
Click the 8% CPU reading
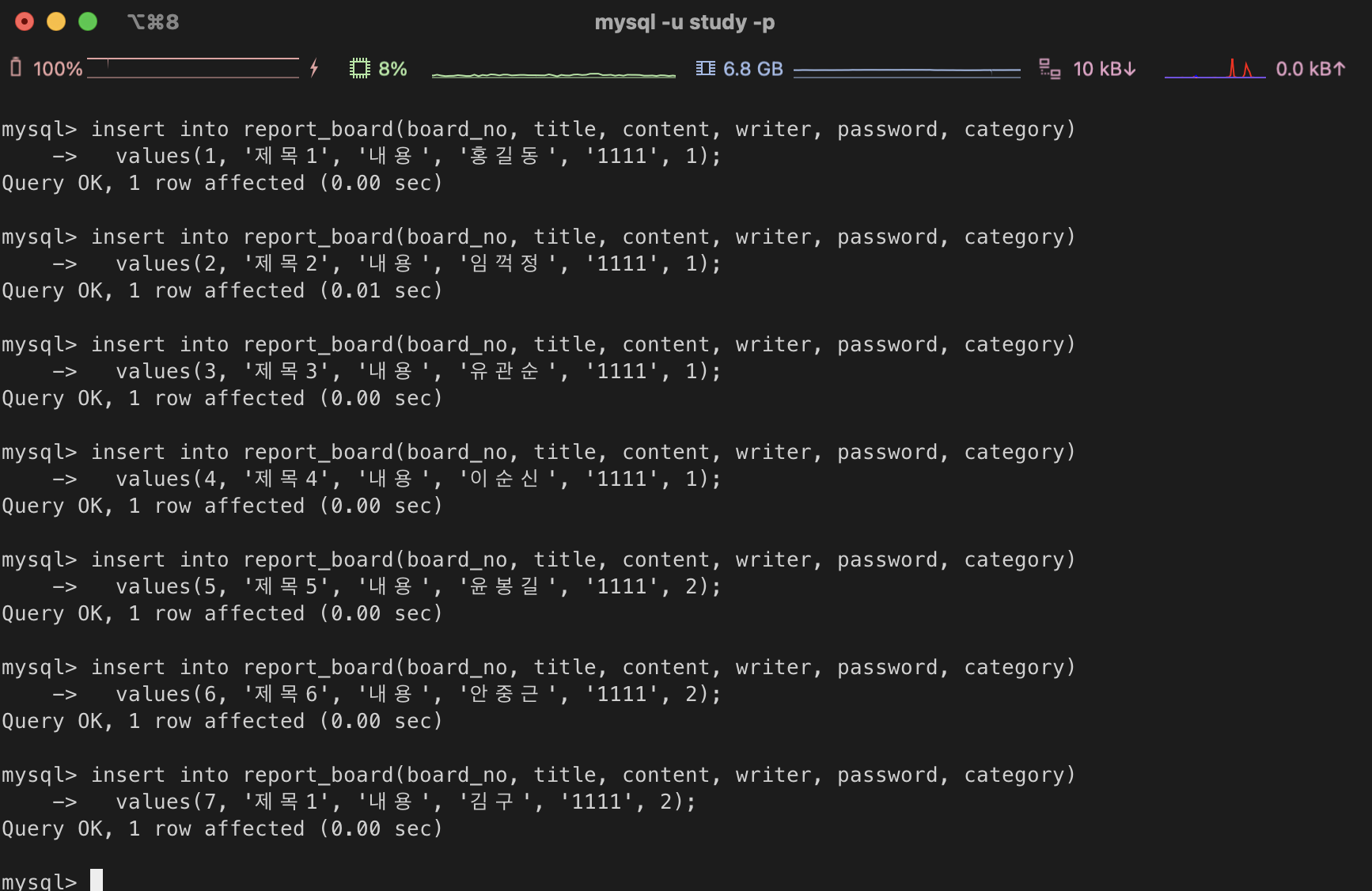pyautogui.click(x=392, y=69)
